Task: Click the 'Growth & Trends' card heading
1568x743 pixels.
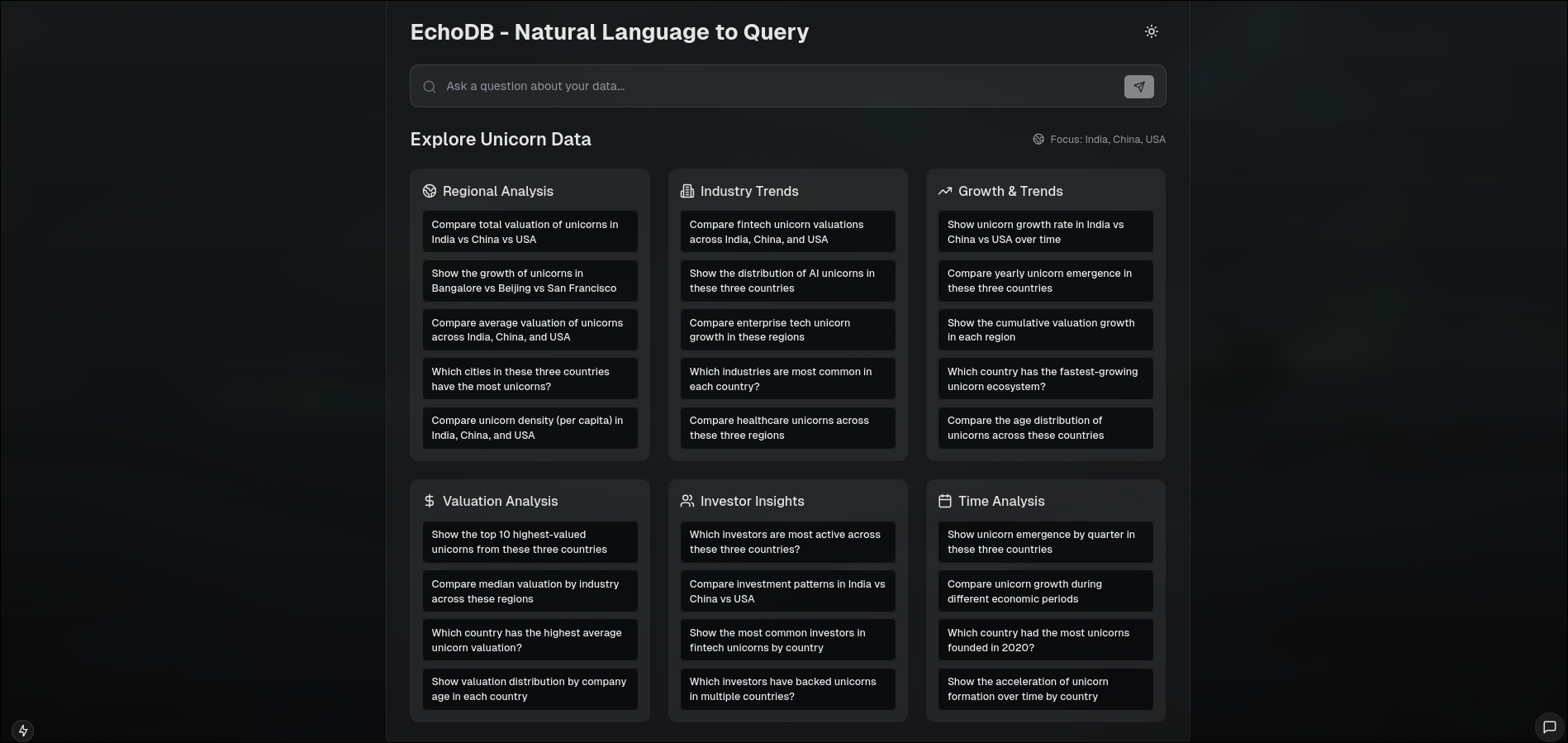Action: [x=1010, y=191]
